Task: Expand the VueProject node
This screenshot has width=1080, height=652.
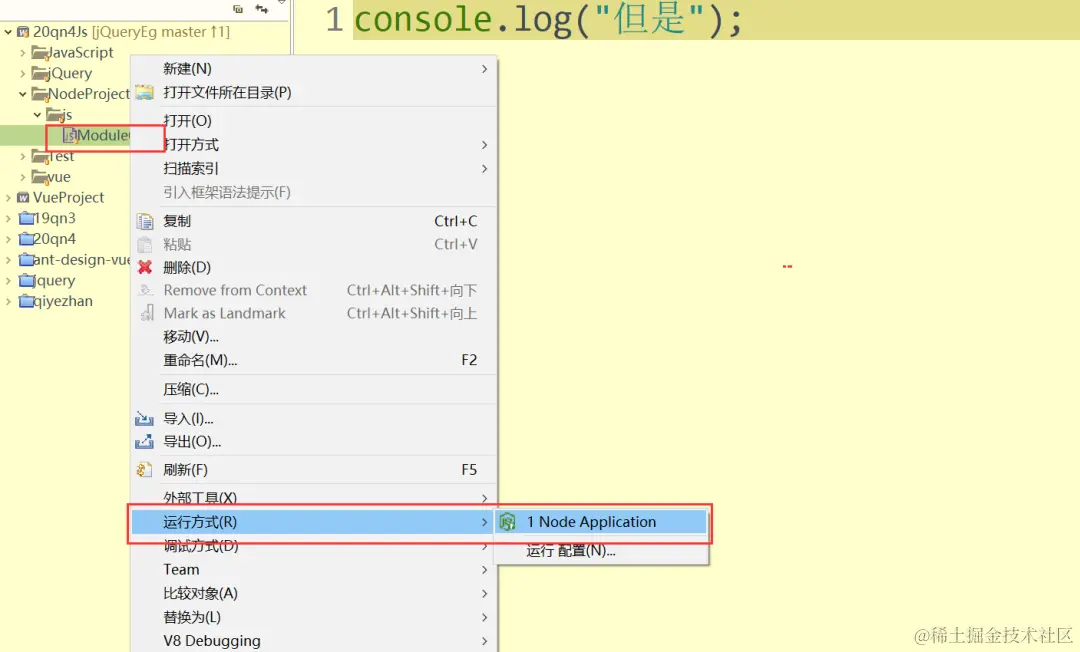Action: point(8,198)
